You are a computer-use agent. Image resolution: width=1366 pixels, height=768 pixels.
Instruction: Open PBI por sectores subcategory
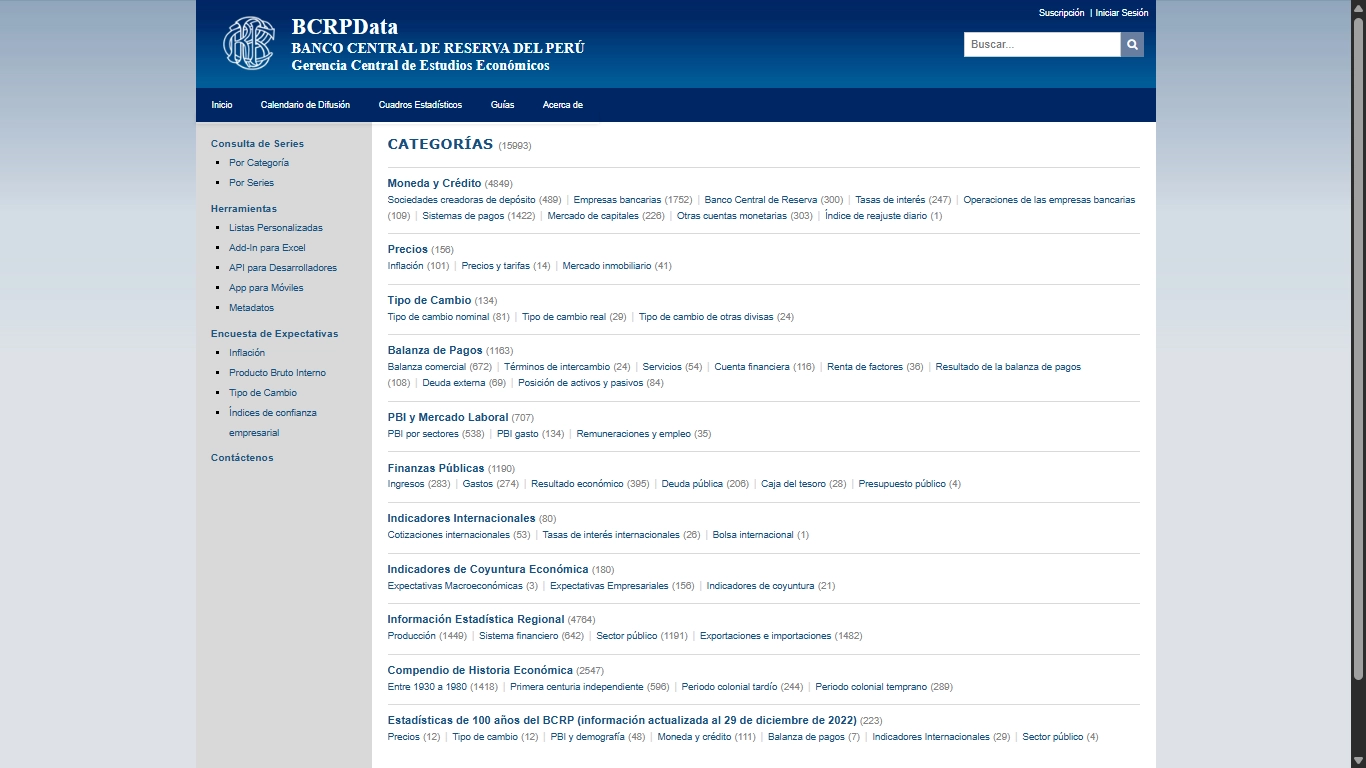point(423,434)
